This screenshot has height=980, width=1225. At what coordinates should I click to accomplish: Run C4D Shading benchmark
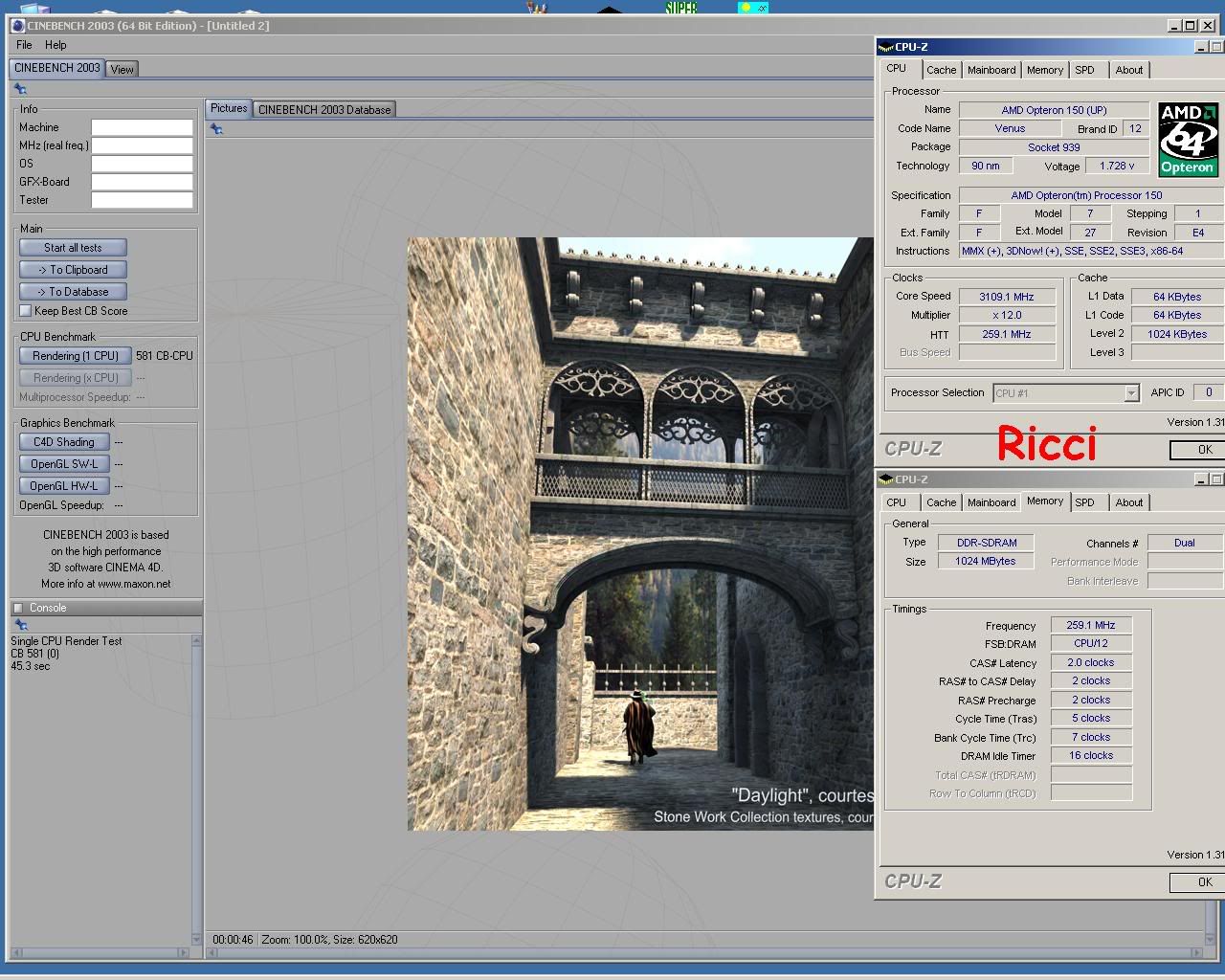pyautogui.click(x=64, y=442)
